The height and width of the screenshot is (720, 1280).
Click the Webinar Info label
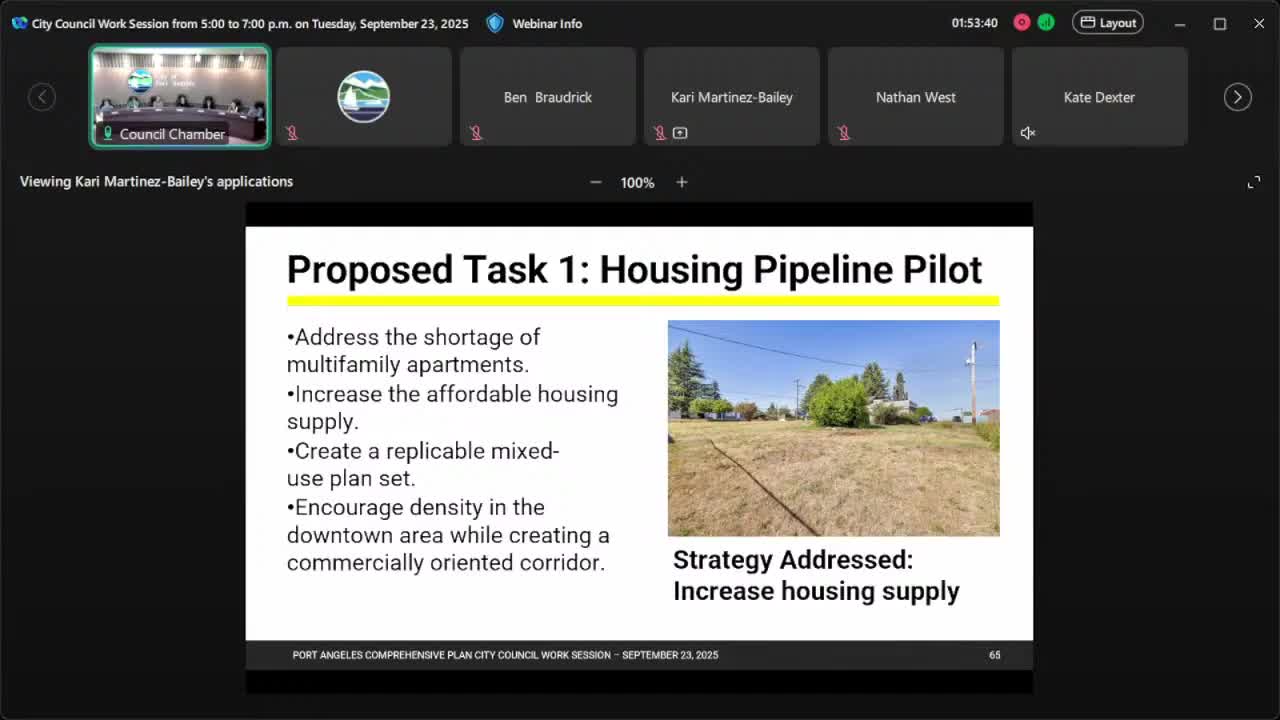(547, 23)
